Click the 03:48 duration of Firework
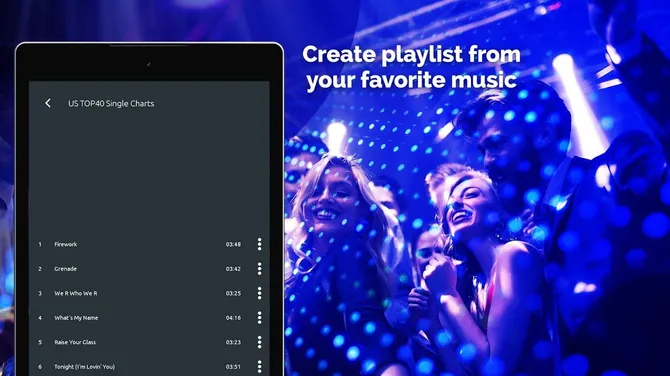The image size is (670, 376). 233,244
